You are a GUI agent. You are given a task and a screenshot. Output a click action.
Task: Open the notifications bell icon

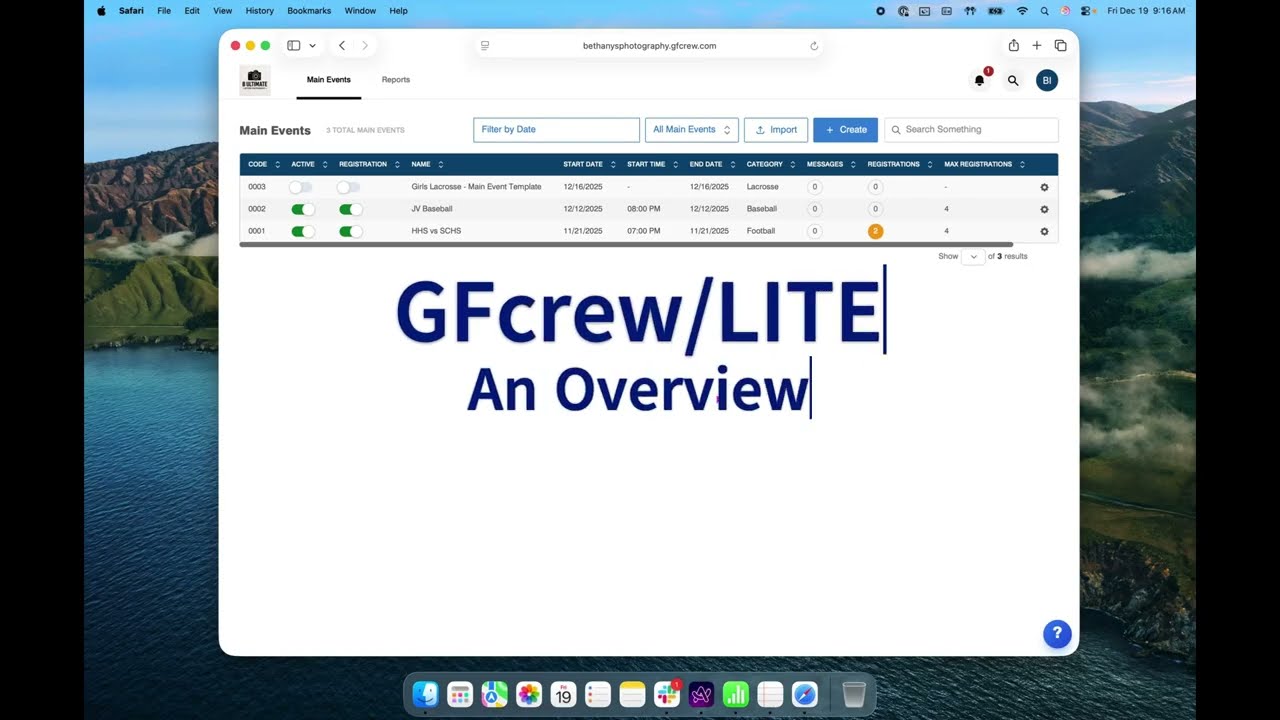pyautogui.click(x=980, y=80)
